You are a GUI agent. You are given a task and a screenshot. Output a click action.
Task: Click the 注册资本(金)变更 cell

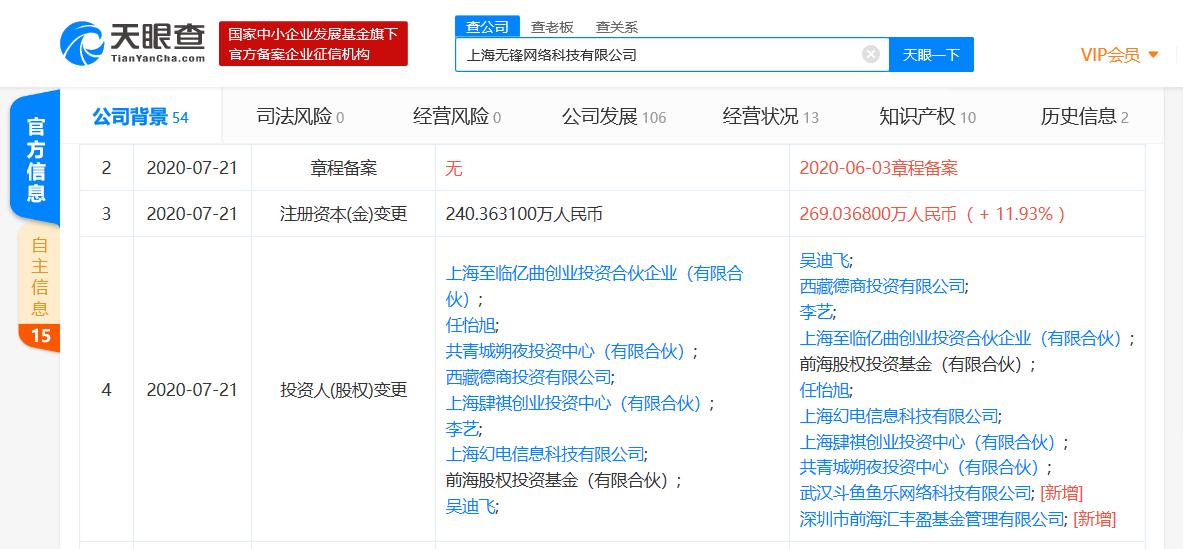pyautogui.click(x=343, y=214)
